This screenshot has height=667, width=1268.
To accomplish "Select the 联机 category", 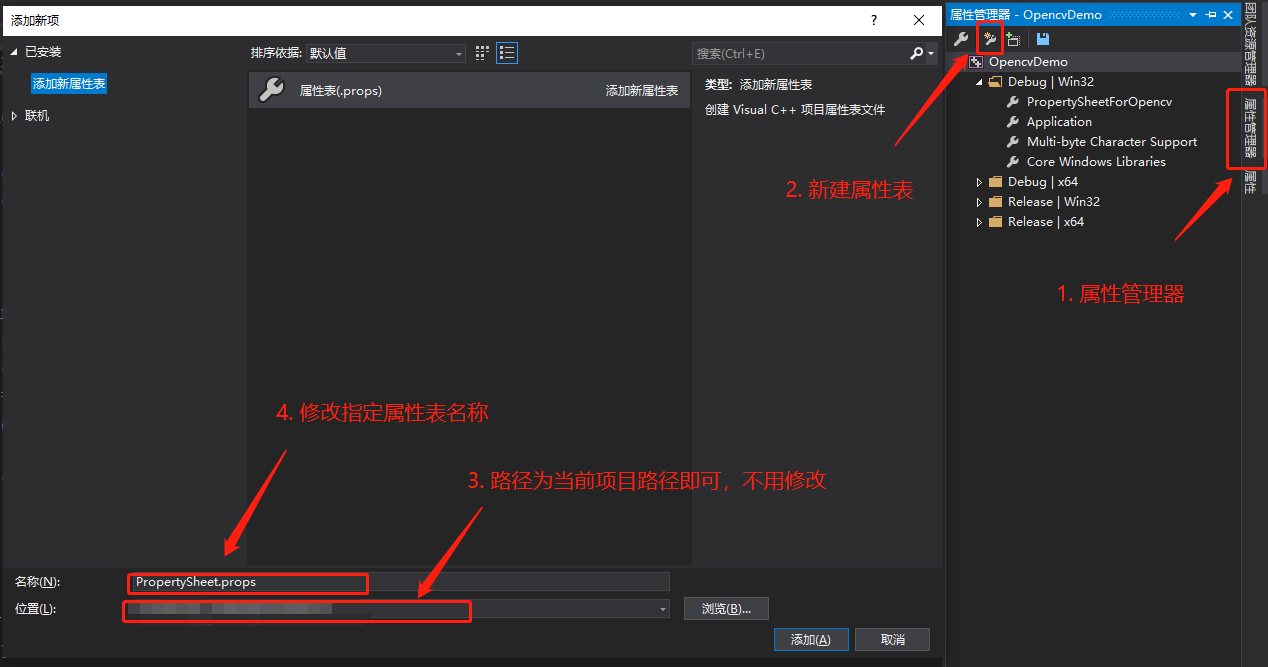I will (x=37, y=116).
